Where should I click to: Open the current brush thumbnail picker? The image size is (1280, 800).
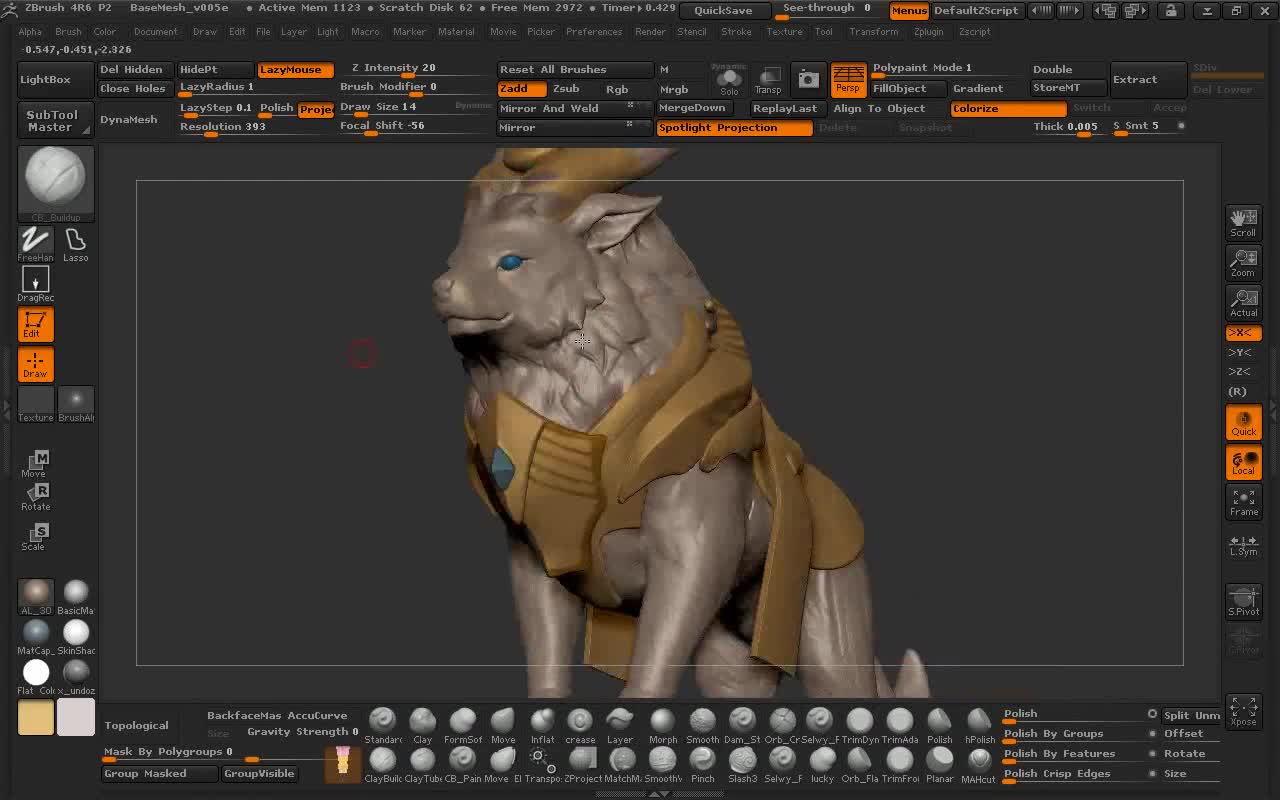(x=56, y=183)
